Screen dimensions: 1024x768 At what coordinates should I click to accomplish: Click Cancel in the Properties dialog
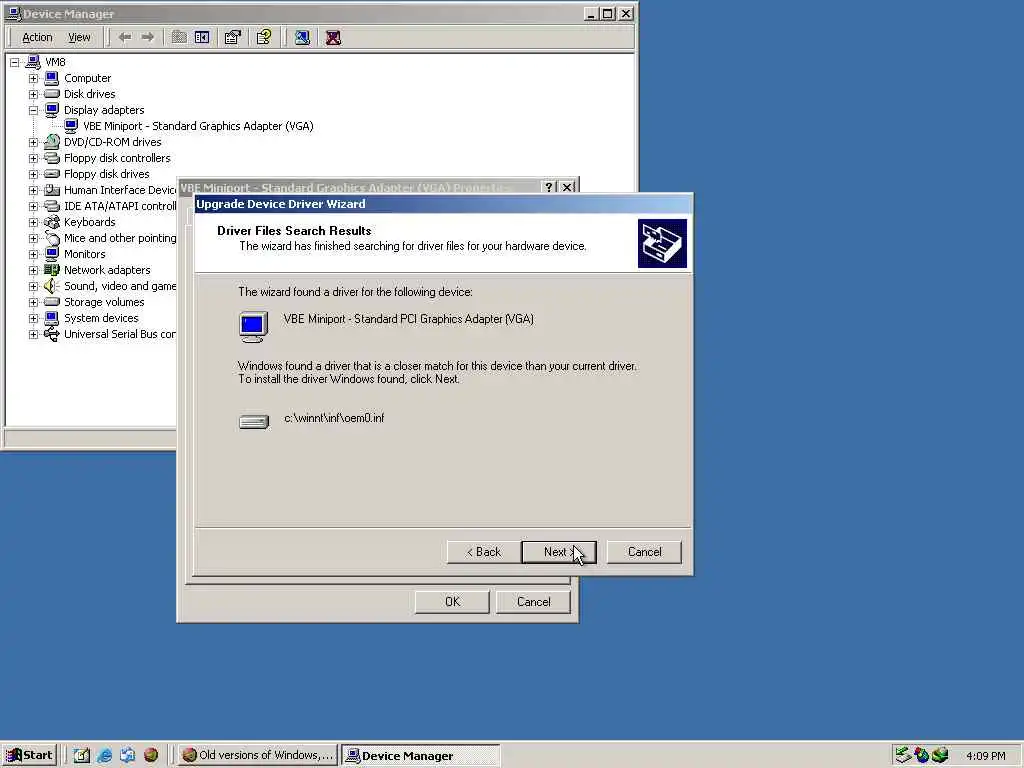coord(534,601)
